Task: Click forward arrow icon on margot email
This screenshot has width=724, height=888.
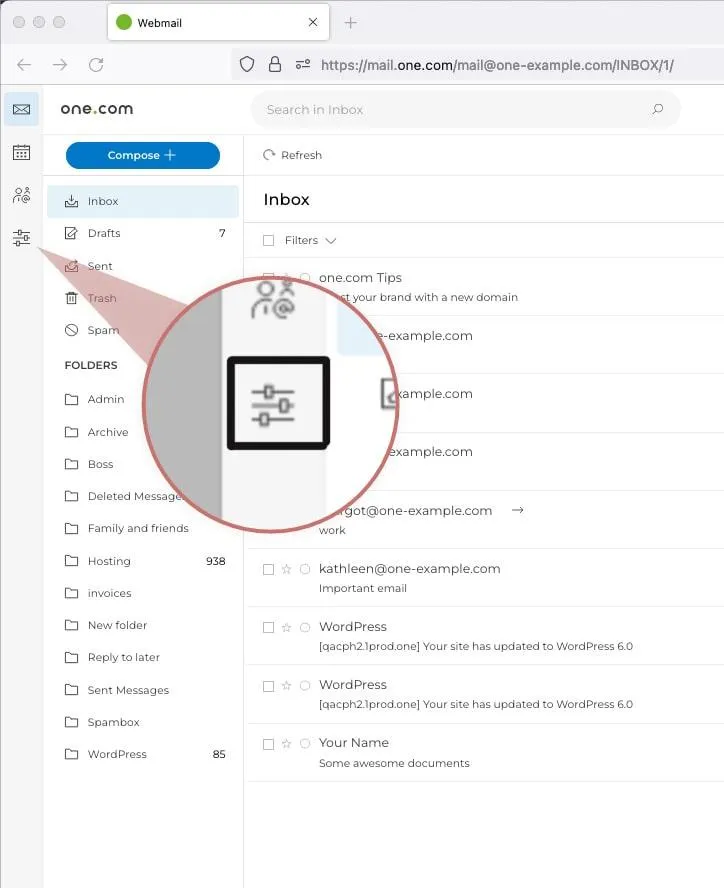Action: pyautogui.click(x=517, y=510)
